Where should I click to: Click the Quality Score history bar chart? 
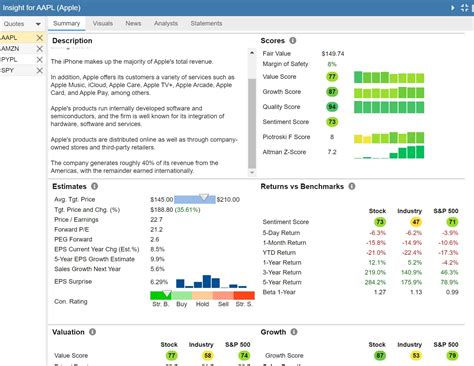pyautogui.click(x=389, y=107)
